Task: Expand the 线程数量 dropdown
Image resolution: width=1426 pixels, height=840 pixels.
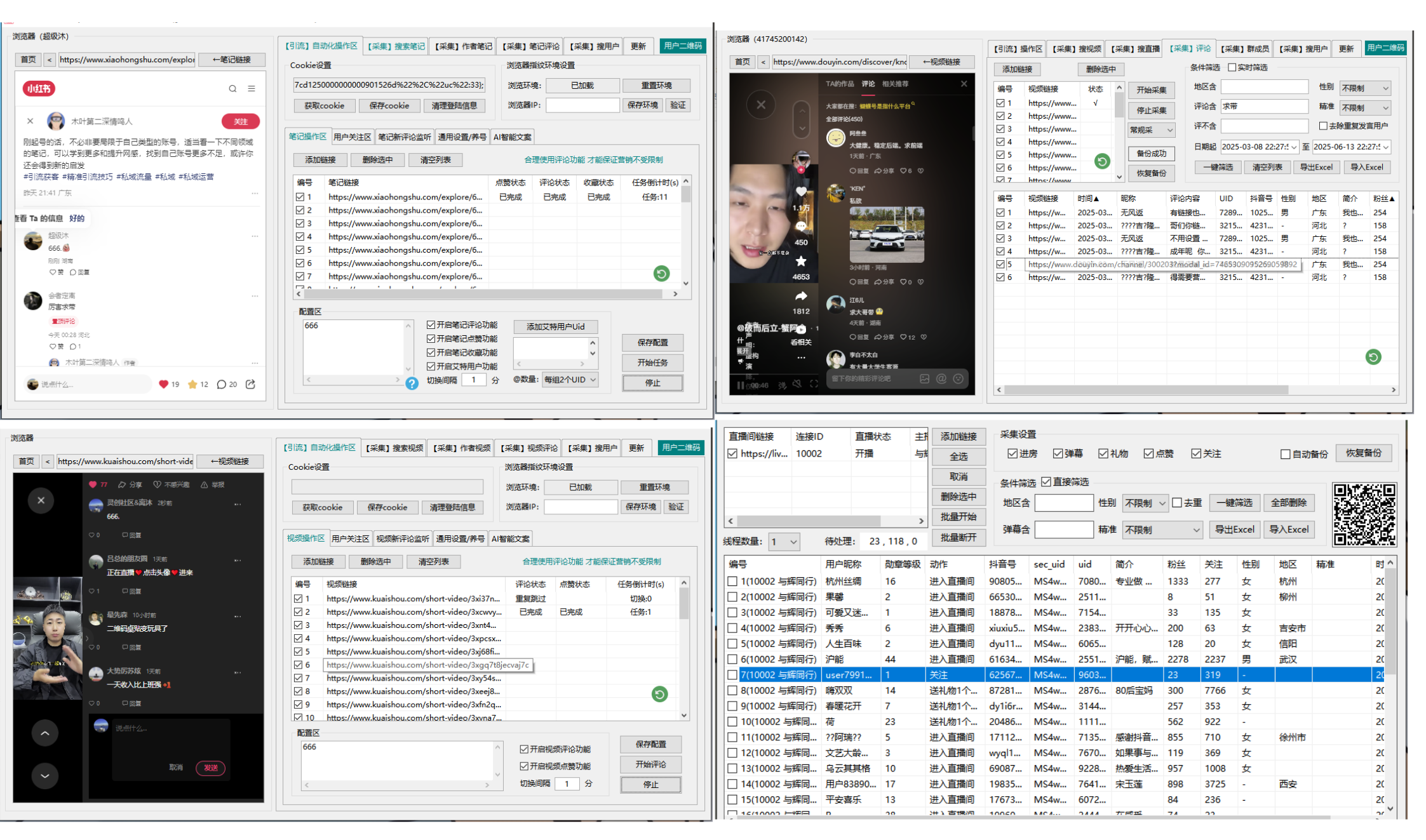Action: coord(783,542)
